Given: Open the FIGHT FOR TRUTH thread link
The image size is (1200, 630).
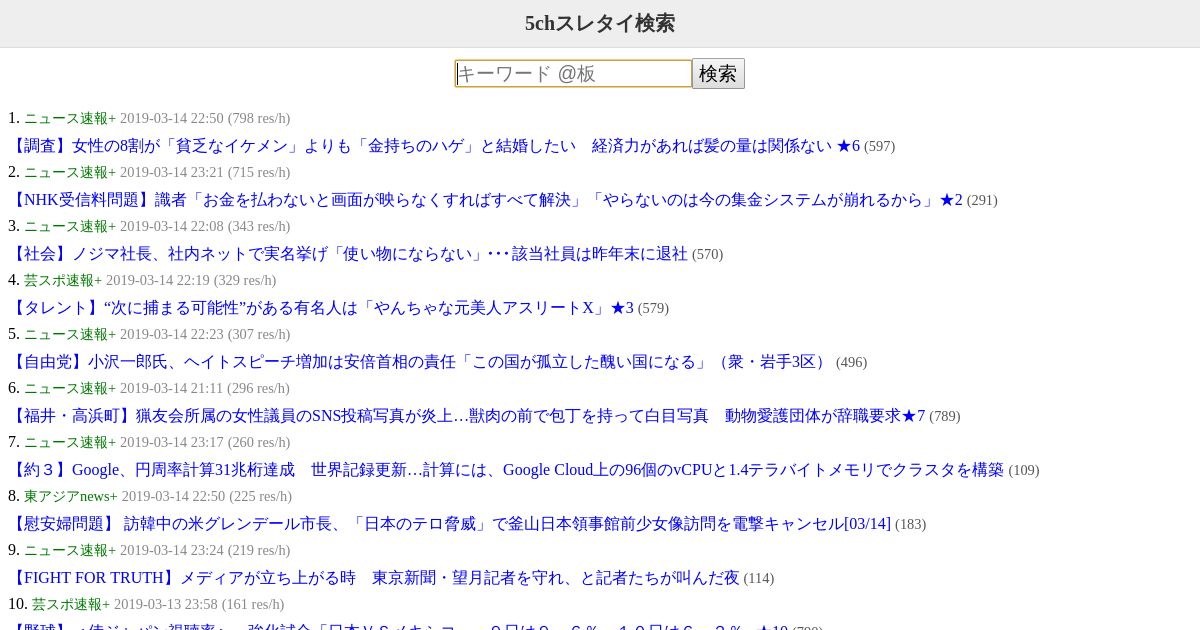Looking at the screenshot, I should pos(374,578).
